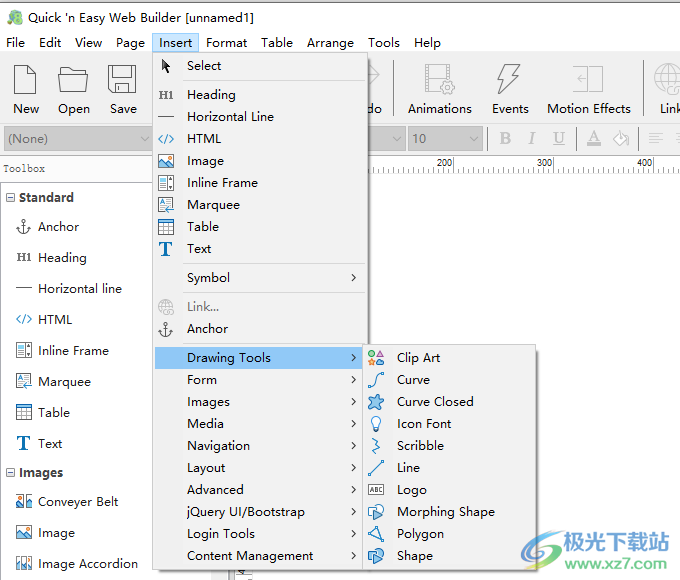Image resolution: width=680 pixels, height=580 pixels.
Task: Toggle Bold formatting button
Action: click(x=505, y=138)
